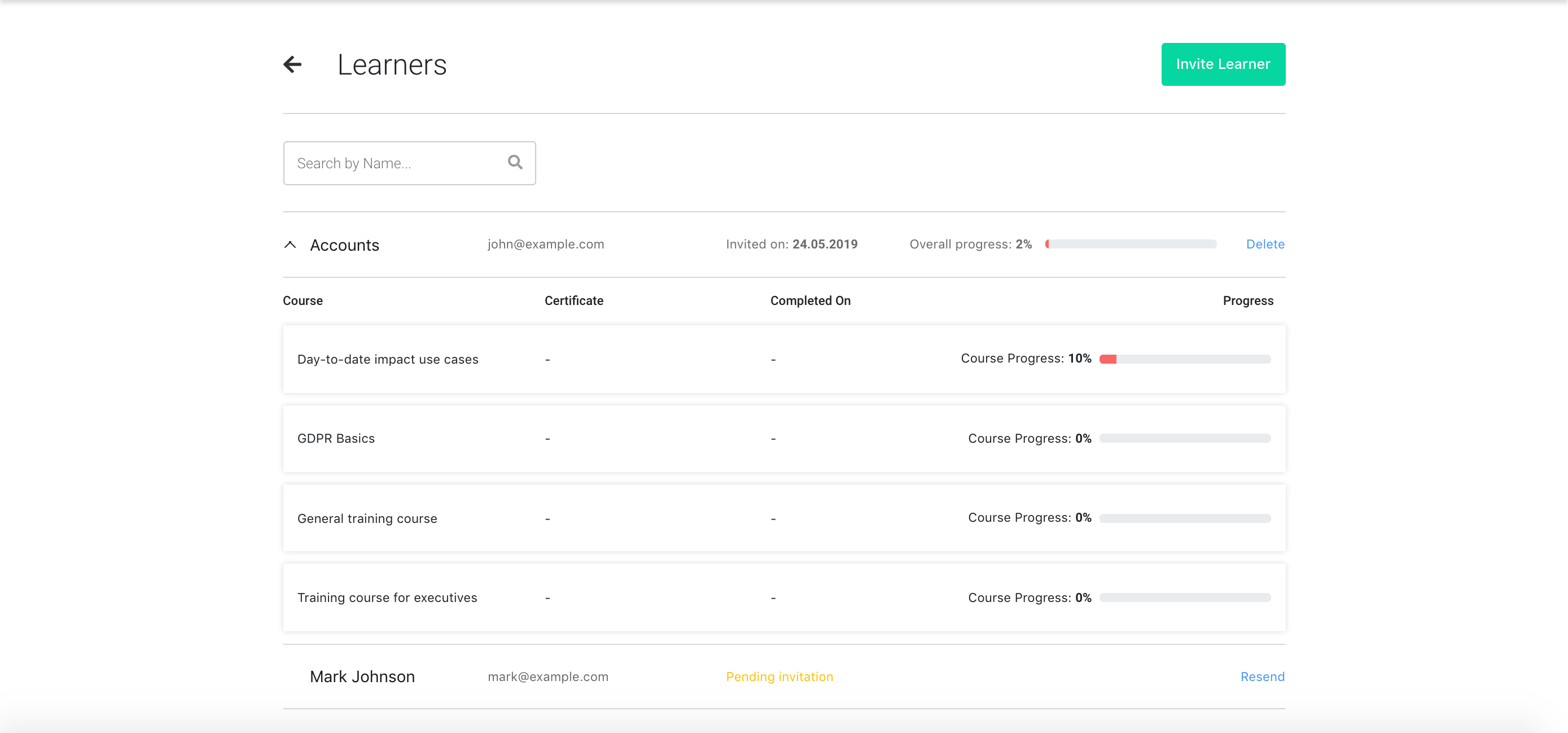Screen dimensions: 1568x733
Task: Click the Delete link for john@example.com
Action: (x=1265, y=244)
